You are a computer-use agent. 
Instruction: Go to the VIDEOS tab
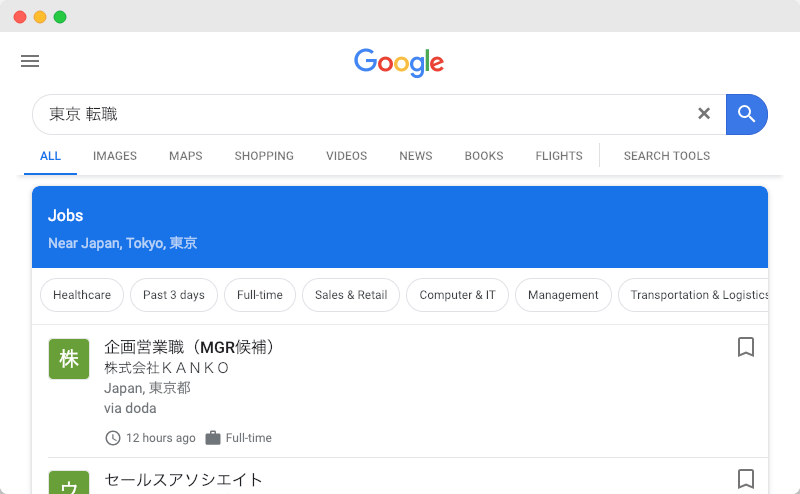[346, 156]
